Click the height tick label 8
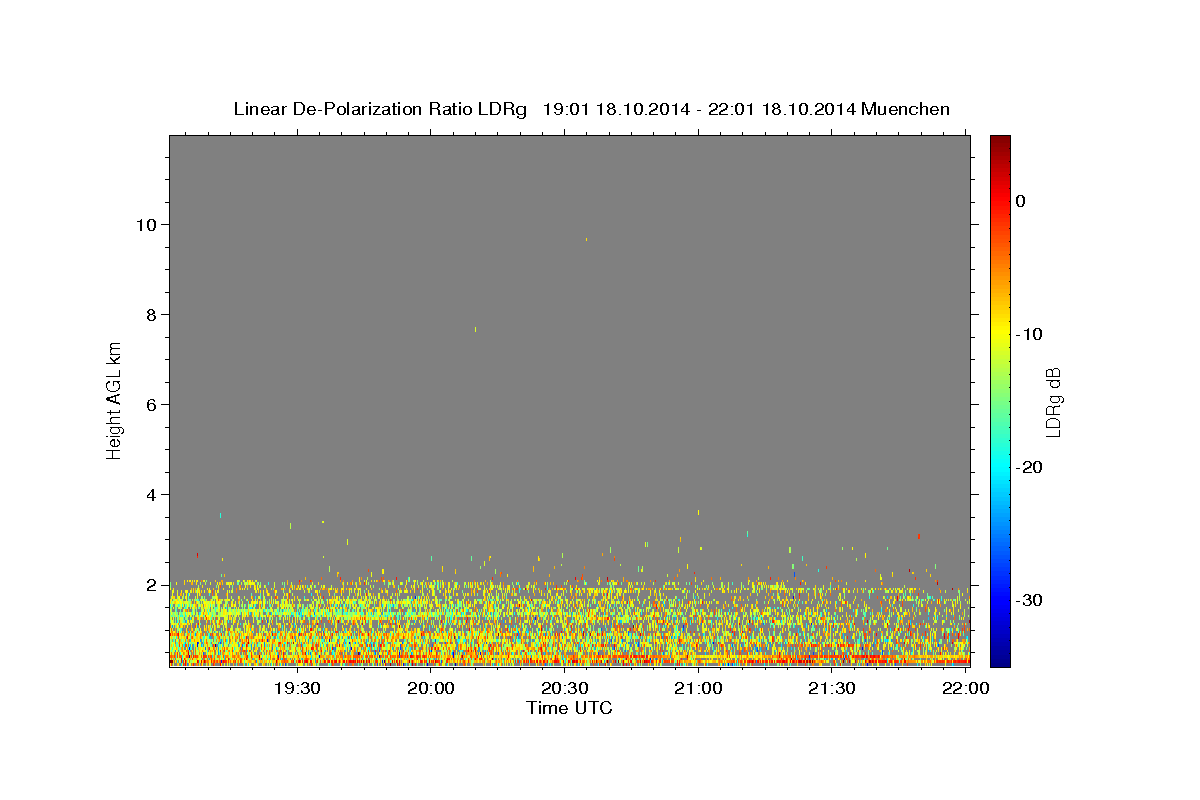 151,314
